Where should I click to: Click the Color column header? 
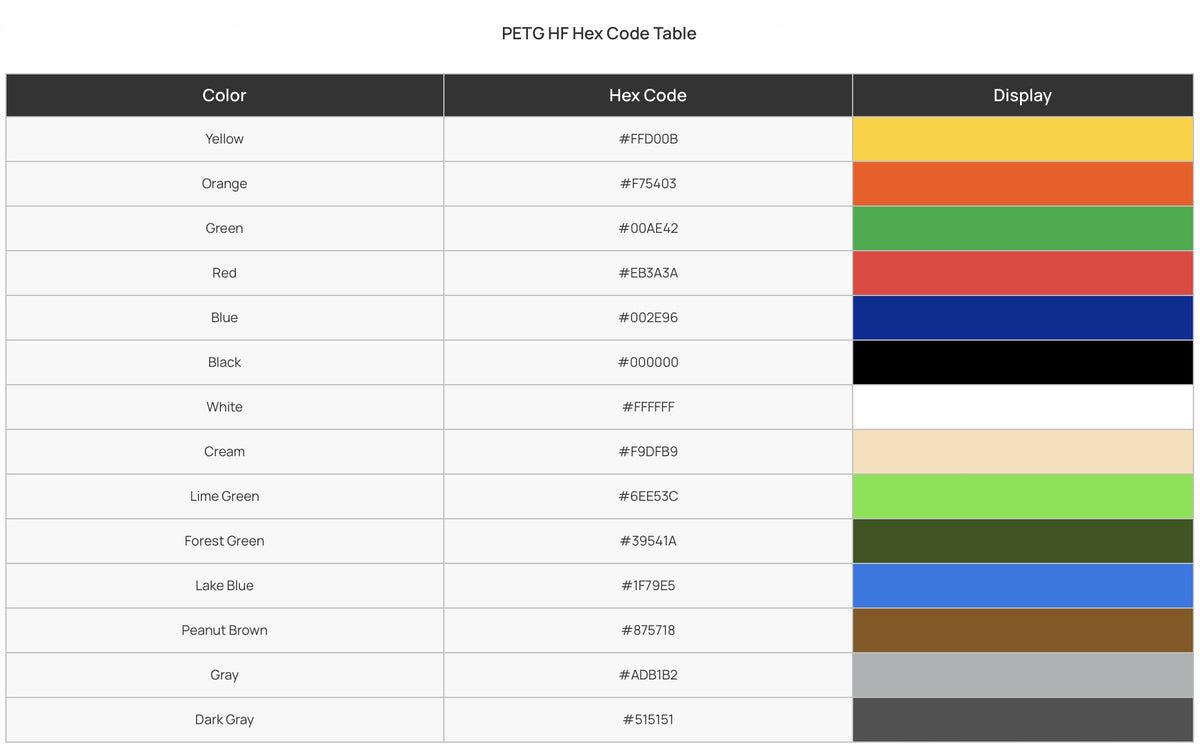pyautogui.click(x=225, y=95)
